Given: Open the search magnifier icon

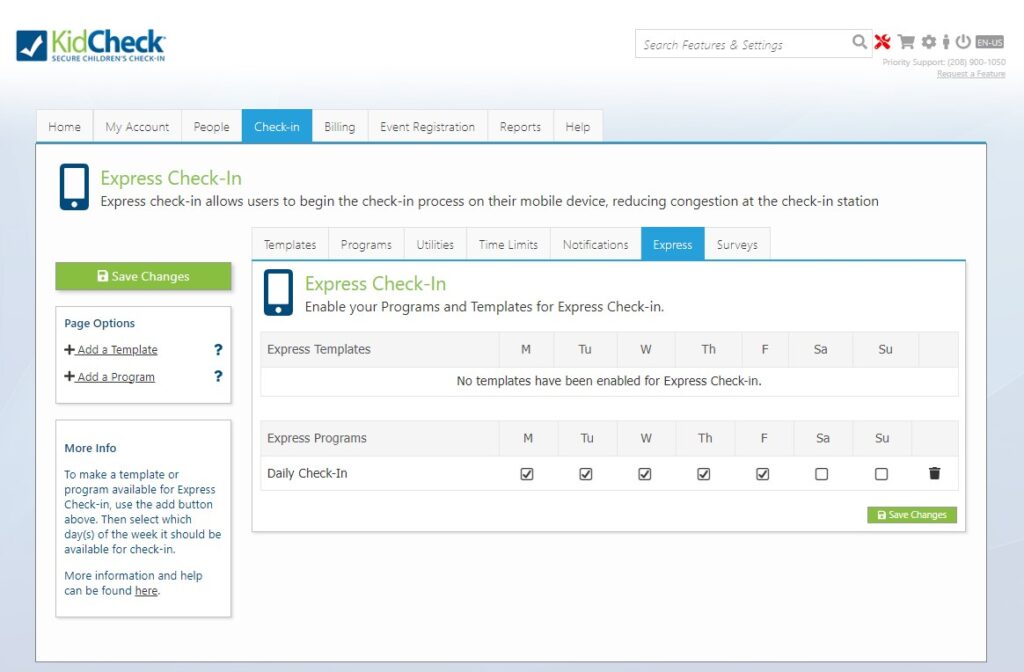Looking at the screenshot, I should pos(859,43).
